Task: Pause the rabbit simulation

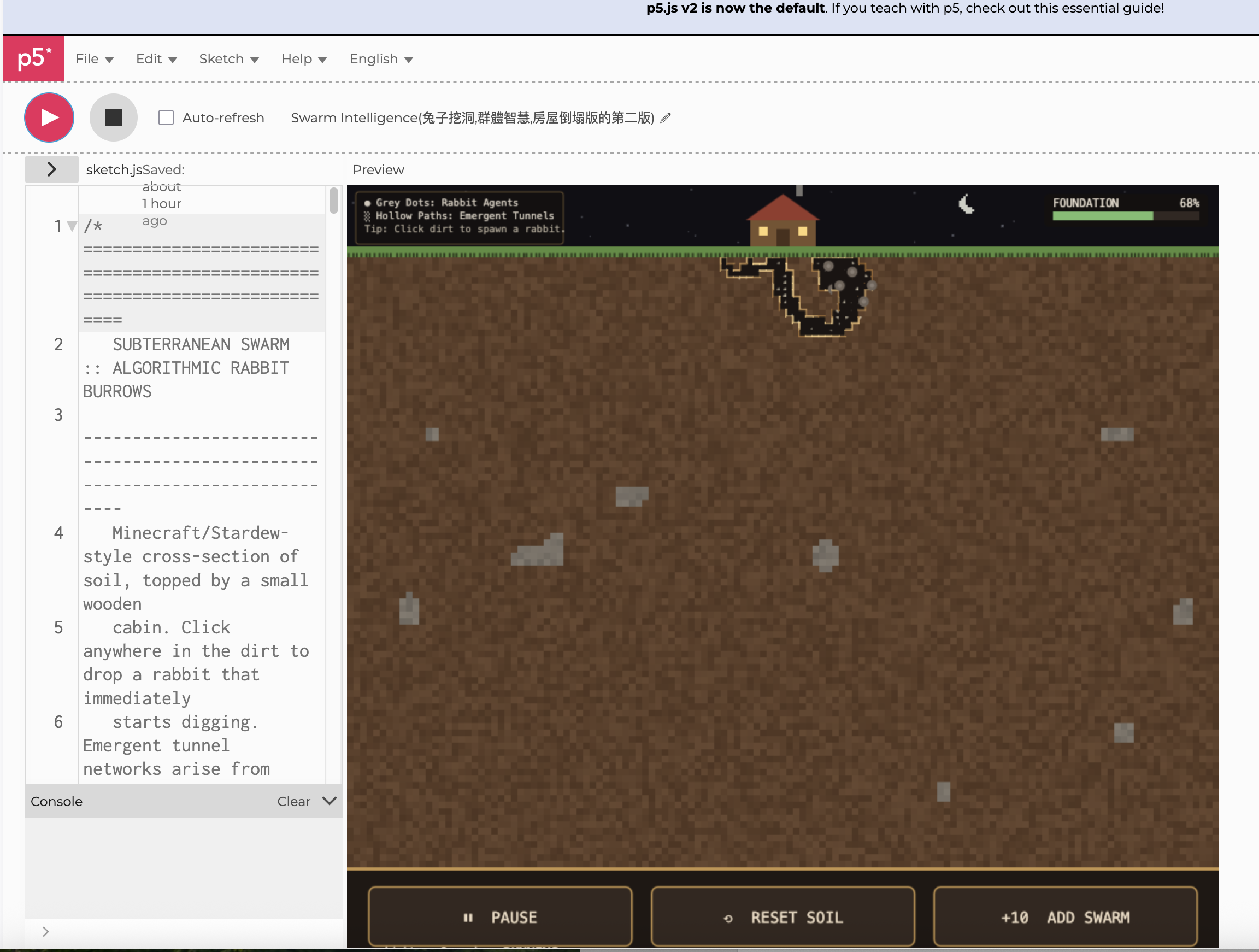Action: click(501, 916)
